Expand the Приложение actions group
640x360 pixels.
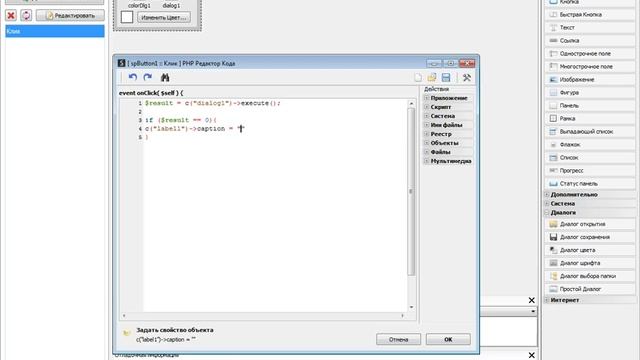(x=427, y=98)
